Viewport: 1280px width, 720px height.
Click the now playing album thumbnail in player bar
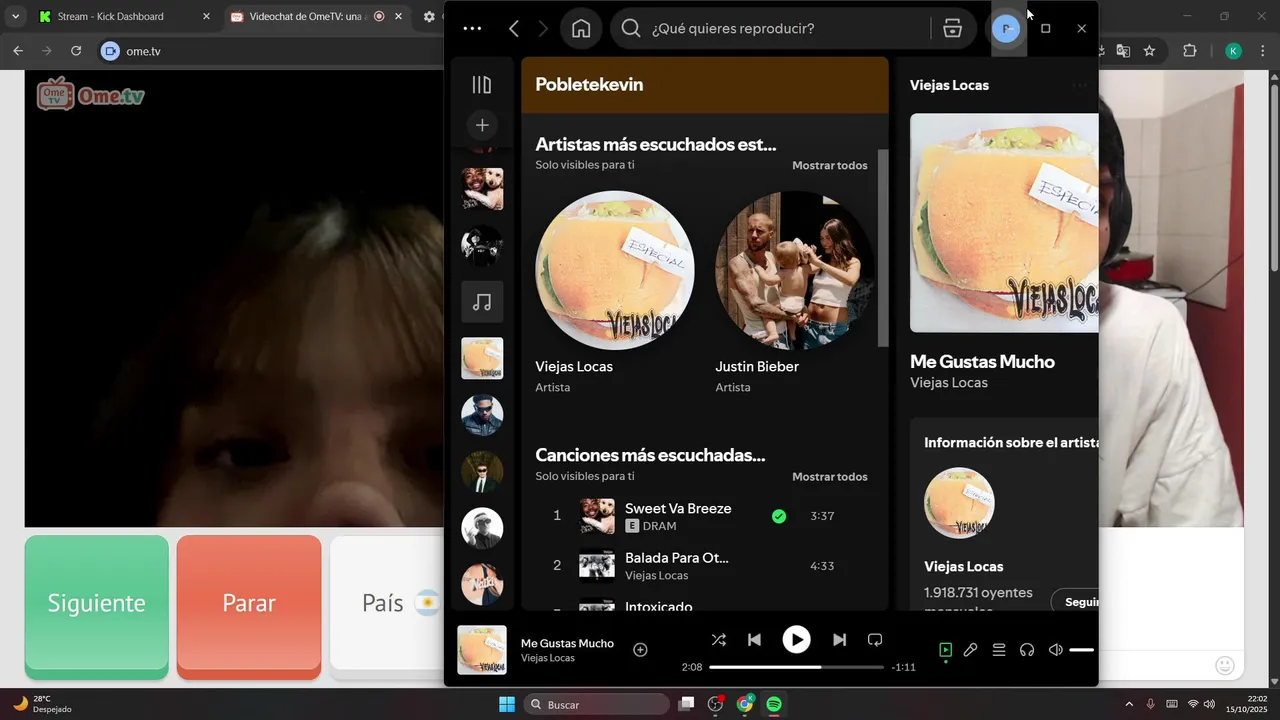(x=482, y=650)
